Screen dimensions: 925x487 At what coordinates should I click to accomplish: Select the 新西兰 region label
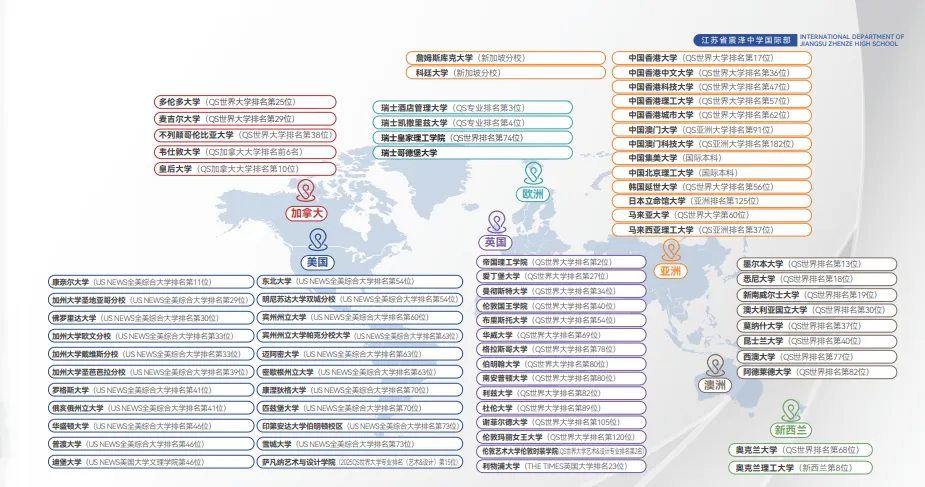[790, 430]
